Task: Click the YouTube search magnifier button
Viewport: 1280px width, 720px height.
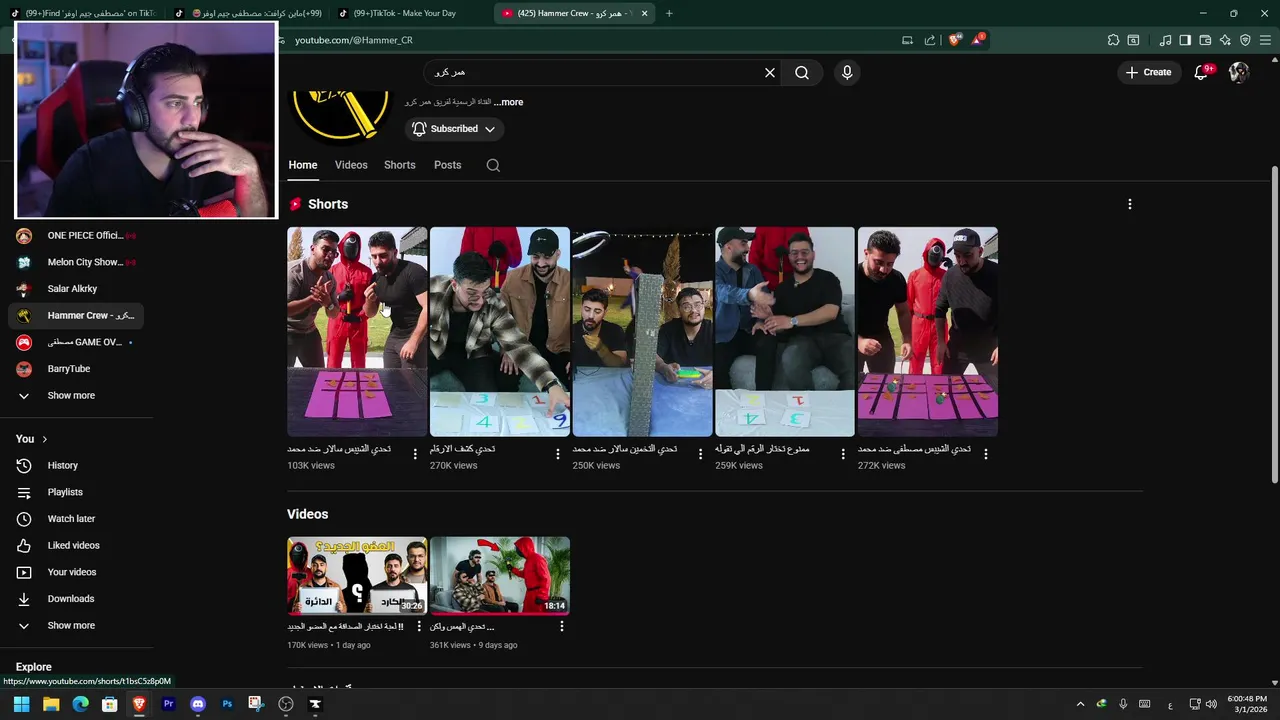Action: pos(802,72)
